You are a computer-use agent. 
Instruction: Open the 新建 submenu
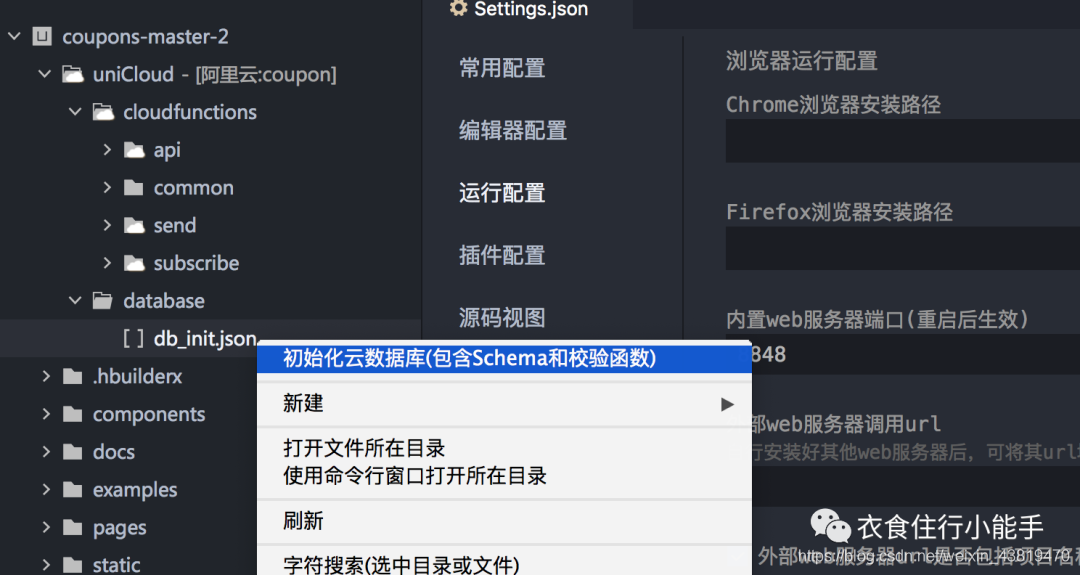coord(504,404)
